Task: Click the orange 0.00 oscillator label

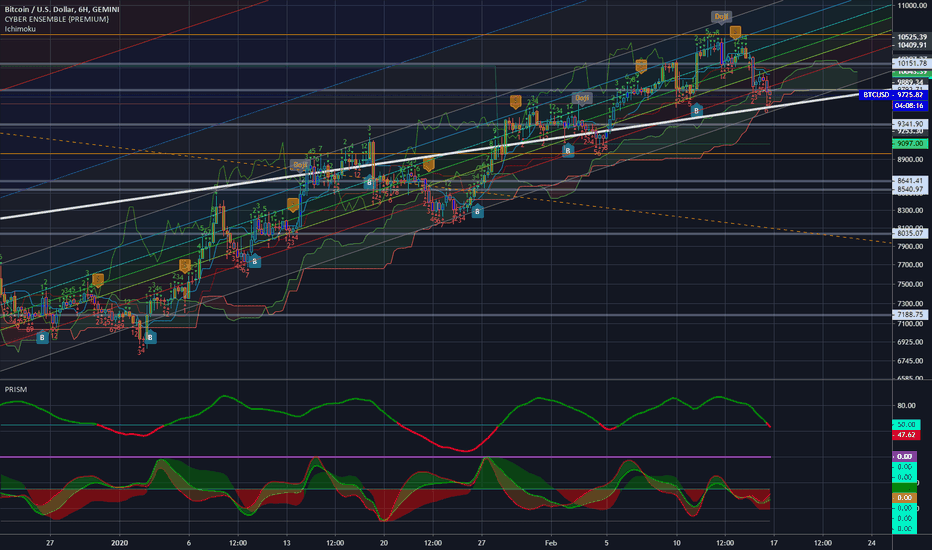Action: point(905,498)
